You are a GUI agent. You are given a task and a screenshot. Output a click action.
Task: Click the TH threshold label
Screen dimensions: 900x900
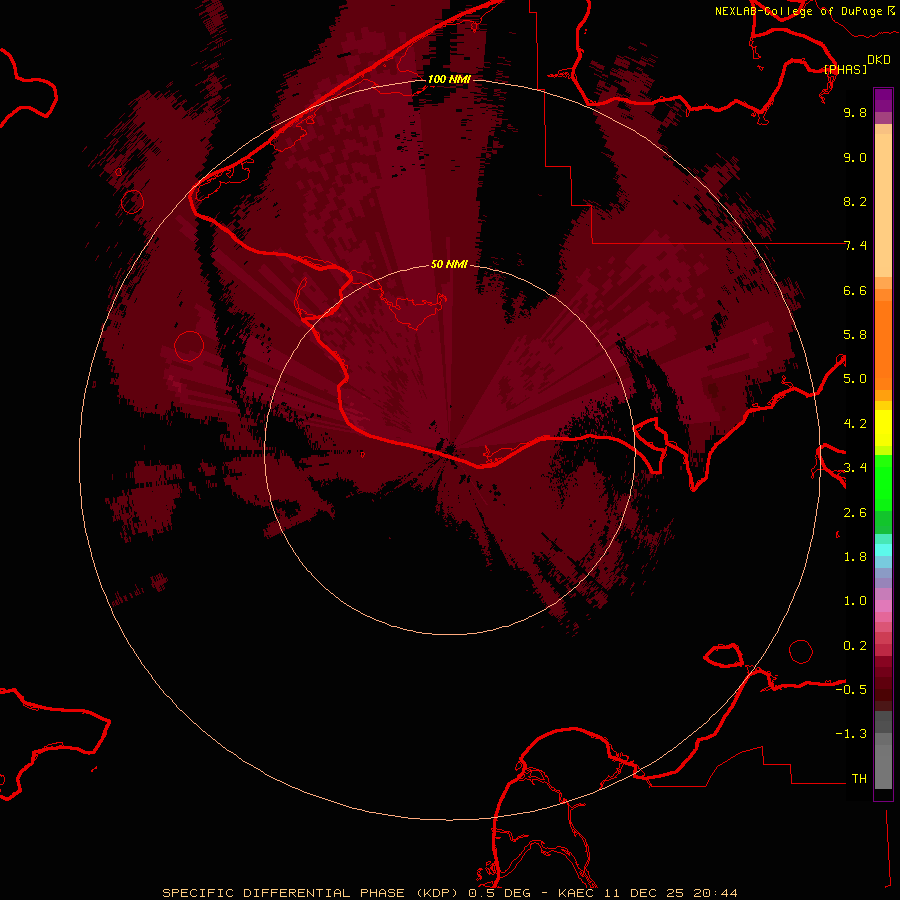point(859,779)
